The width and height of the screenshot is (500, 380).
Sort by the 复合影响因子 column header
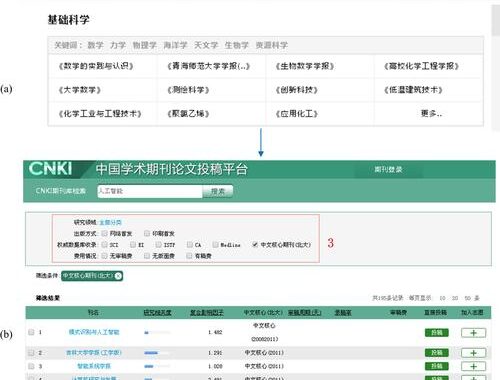[x=207, y=313]
